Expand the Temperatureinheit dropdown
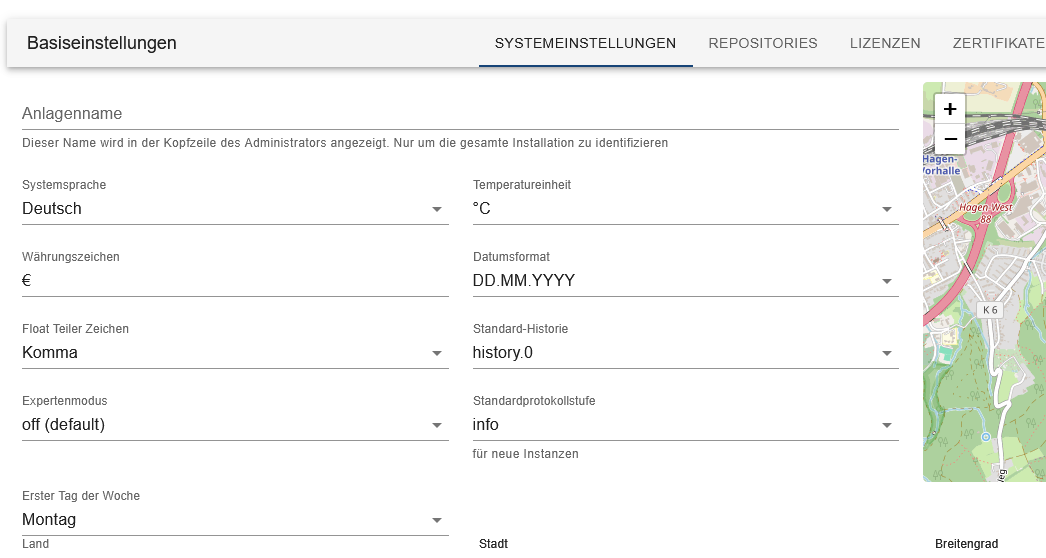This screenshot has height=558, width=1046. [684, 209]
